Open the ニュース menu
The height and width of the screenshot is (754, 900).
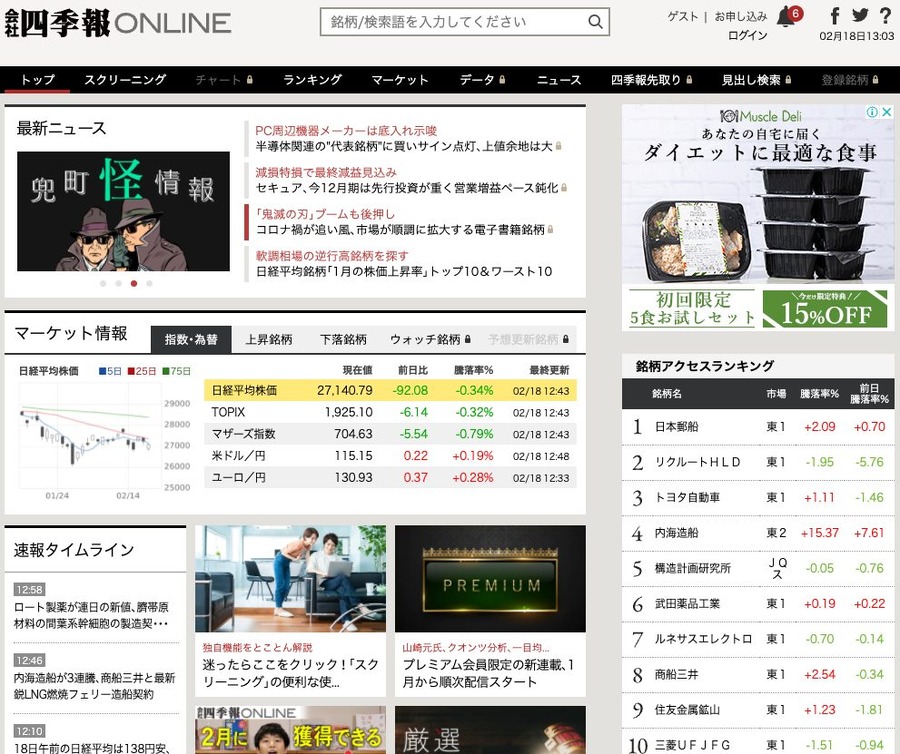(559, 80)
